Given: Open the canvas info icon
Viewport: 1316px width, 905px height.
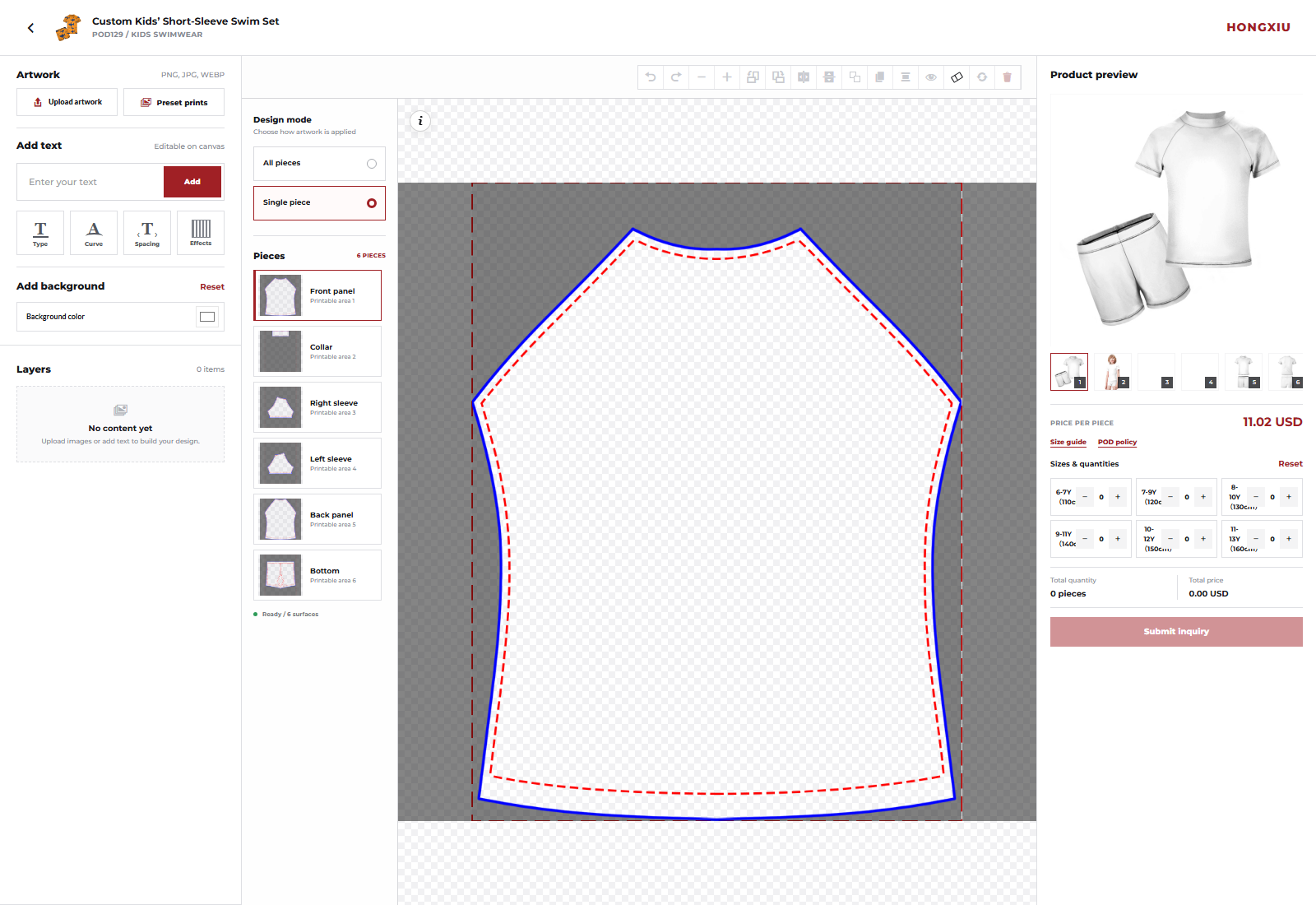Looking at the screenshot, I should click(x=420, y=121).
